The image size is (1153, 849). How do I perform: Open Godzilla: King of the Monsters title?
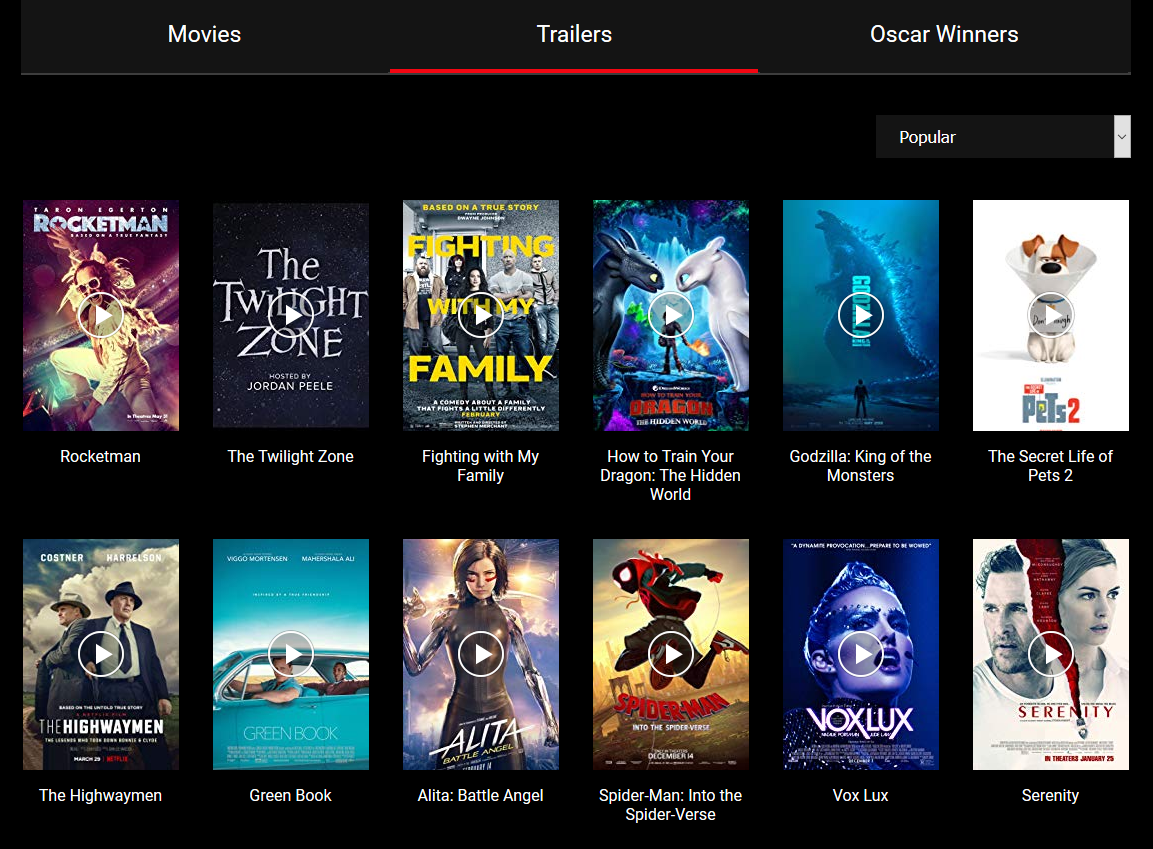pos(860,466)
